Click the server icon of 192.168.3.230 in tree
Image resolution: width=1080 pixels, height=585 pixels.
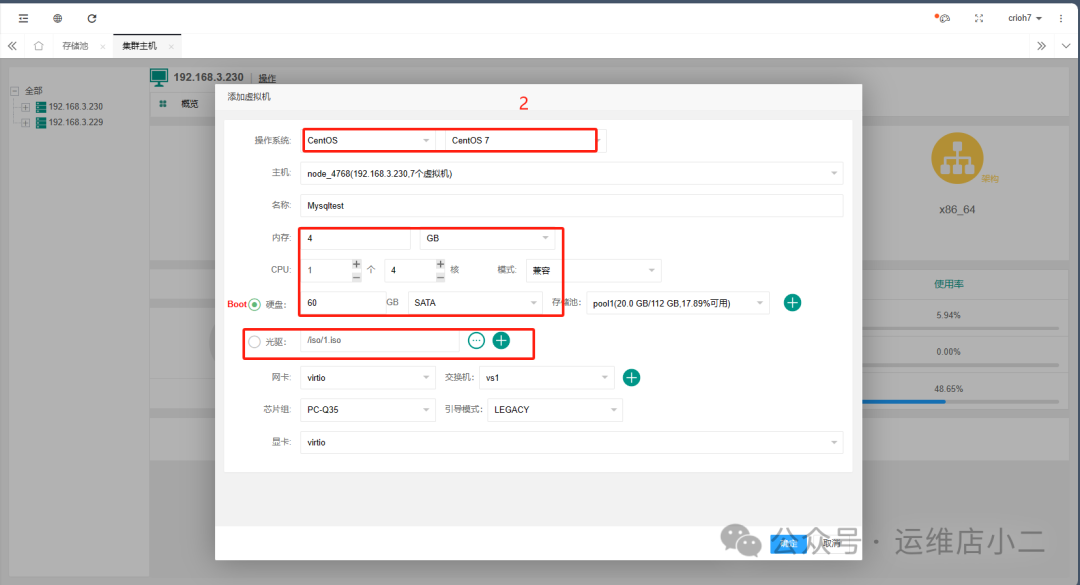(x=41, y=107)
